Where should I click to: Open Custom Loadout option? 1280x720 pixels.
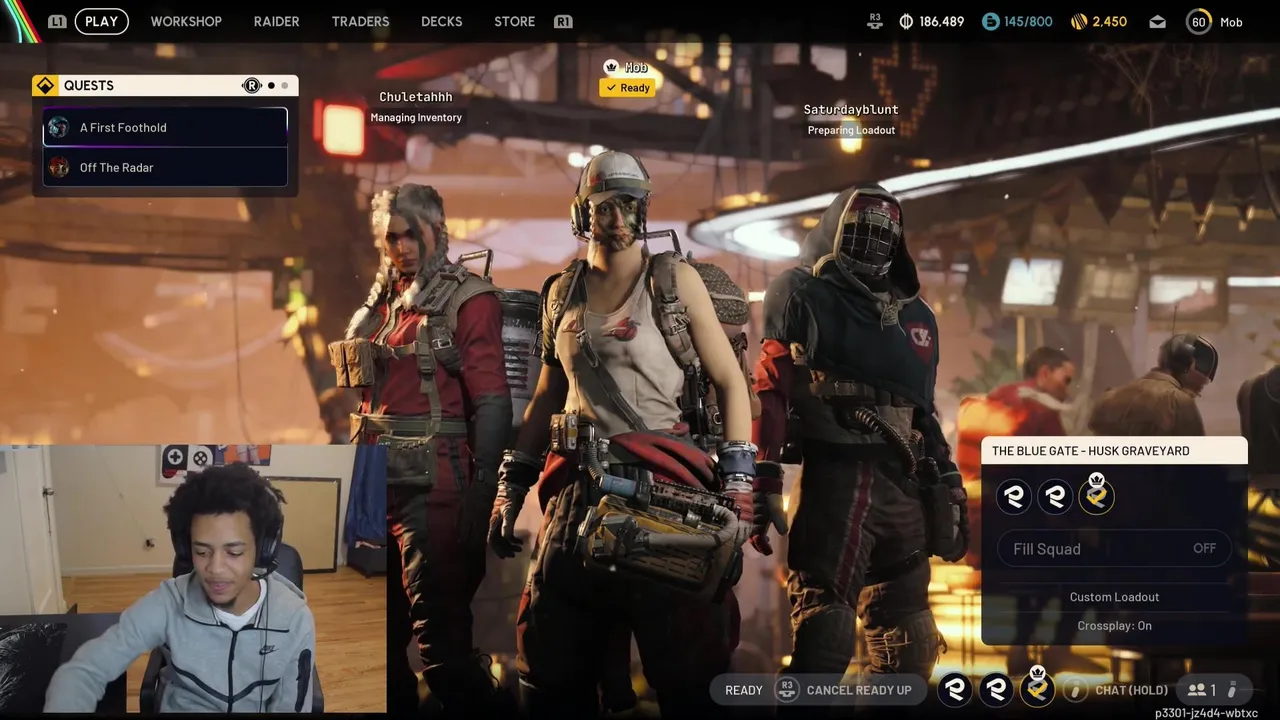point(1114,597)
